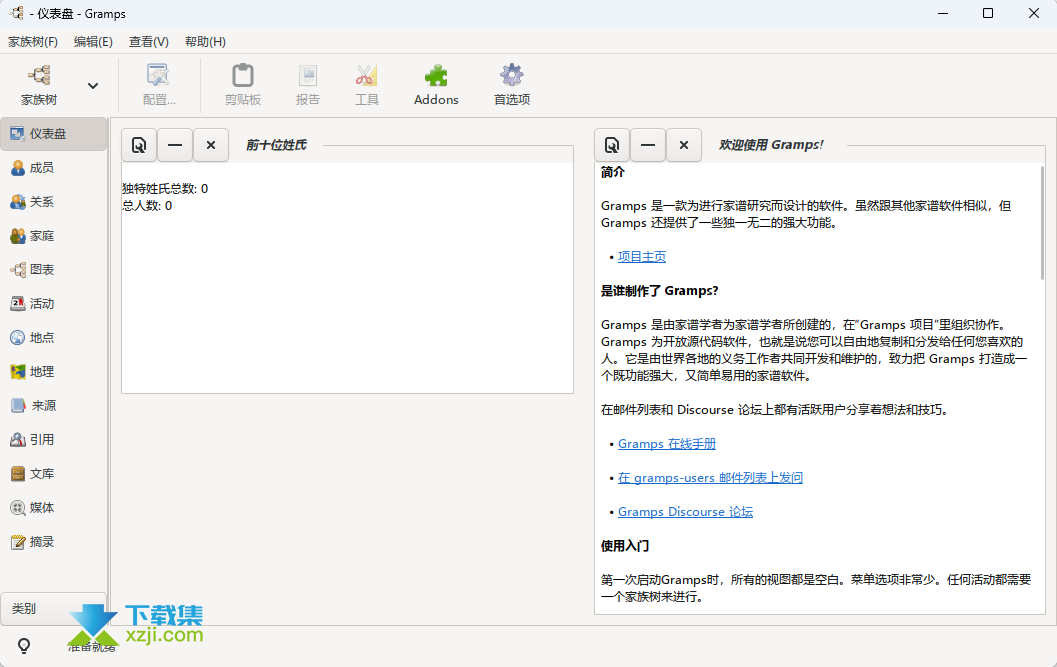
Task: Open the 文库 repositories view
Action: tap(53, 473)
